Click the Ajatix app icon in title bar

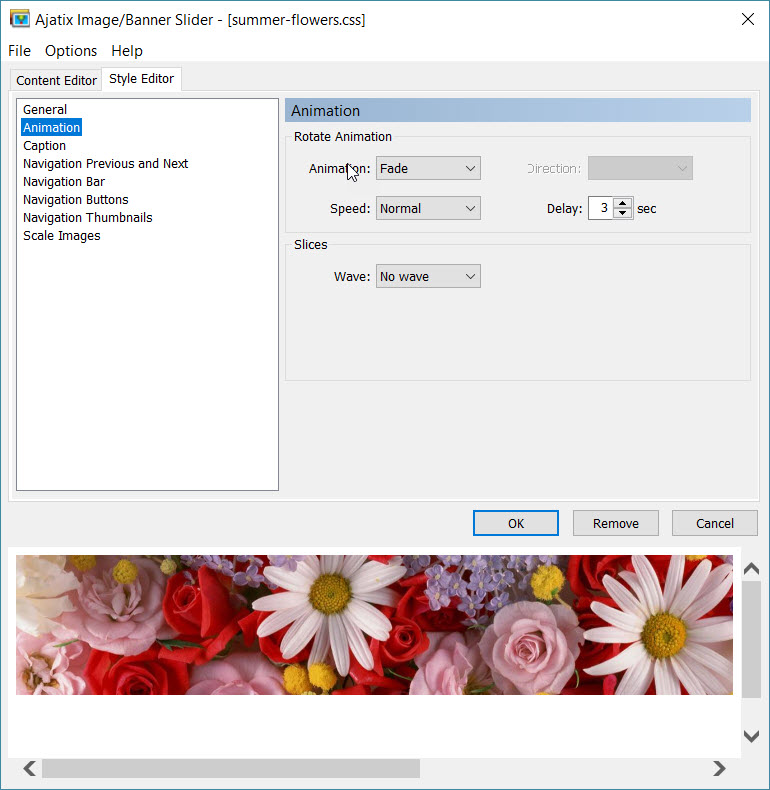[x=20, y=19]
